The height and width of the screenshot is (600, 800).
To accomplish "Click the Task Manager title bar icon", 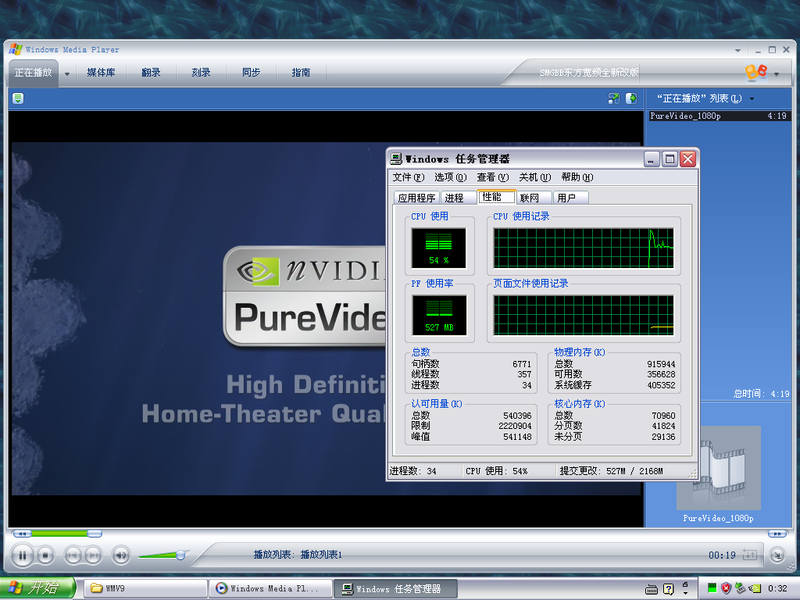I will [x=396, y=159].
